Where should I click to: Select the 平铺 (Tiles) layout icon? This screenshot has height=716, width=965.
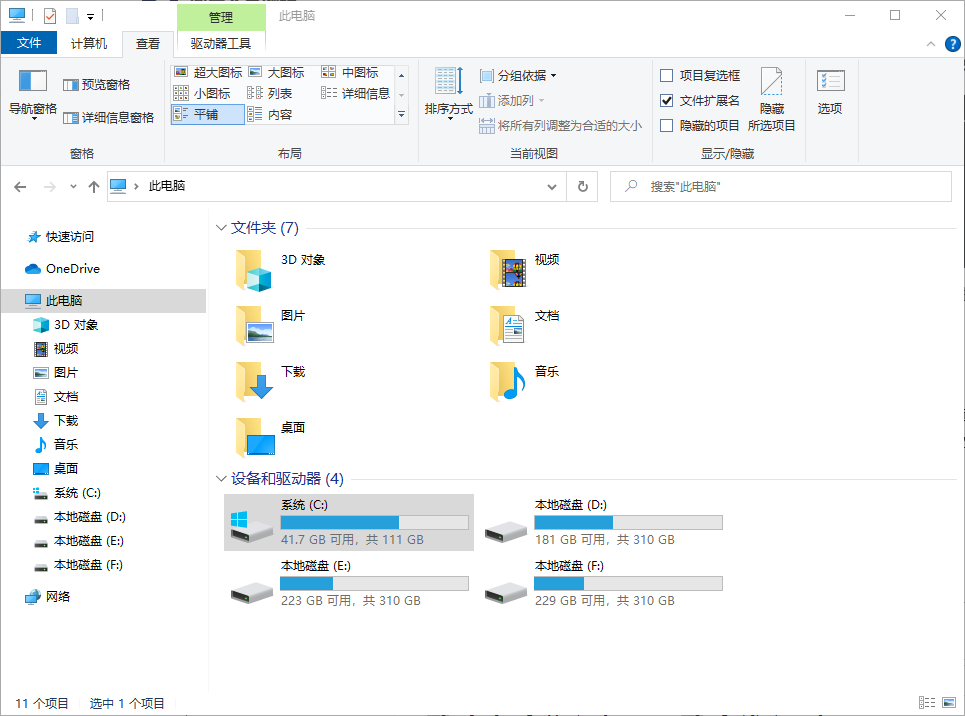206,114
